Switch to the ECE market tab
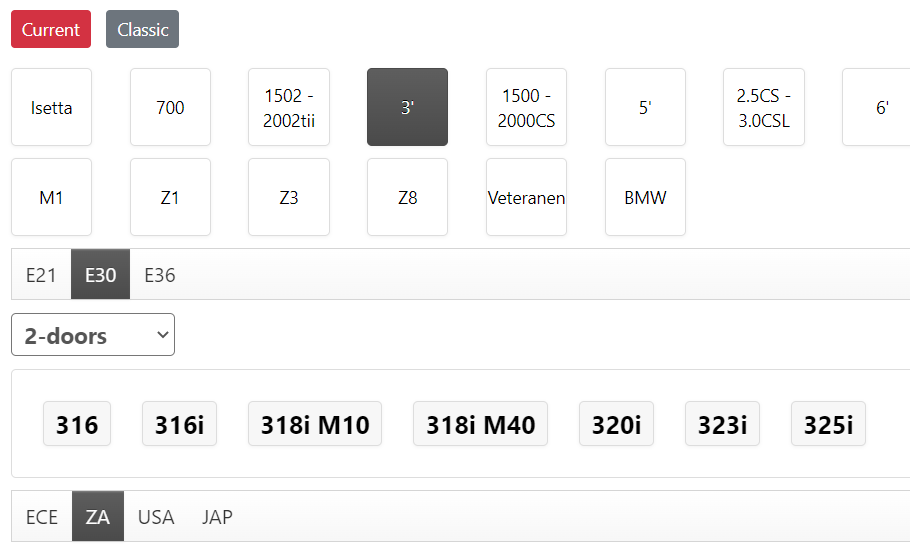Viewport: 910px width, 548px height. (42, 517)
